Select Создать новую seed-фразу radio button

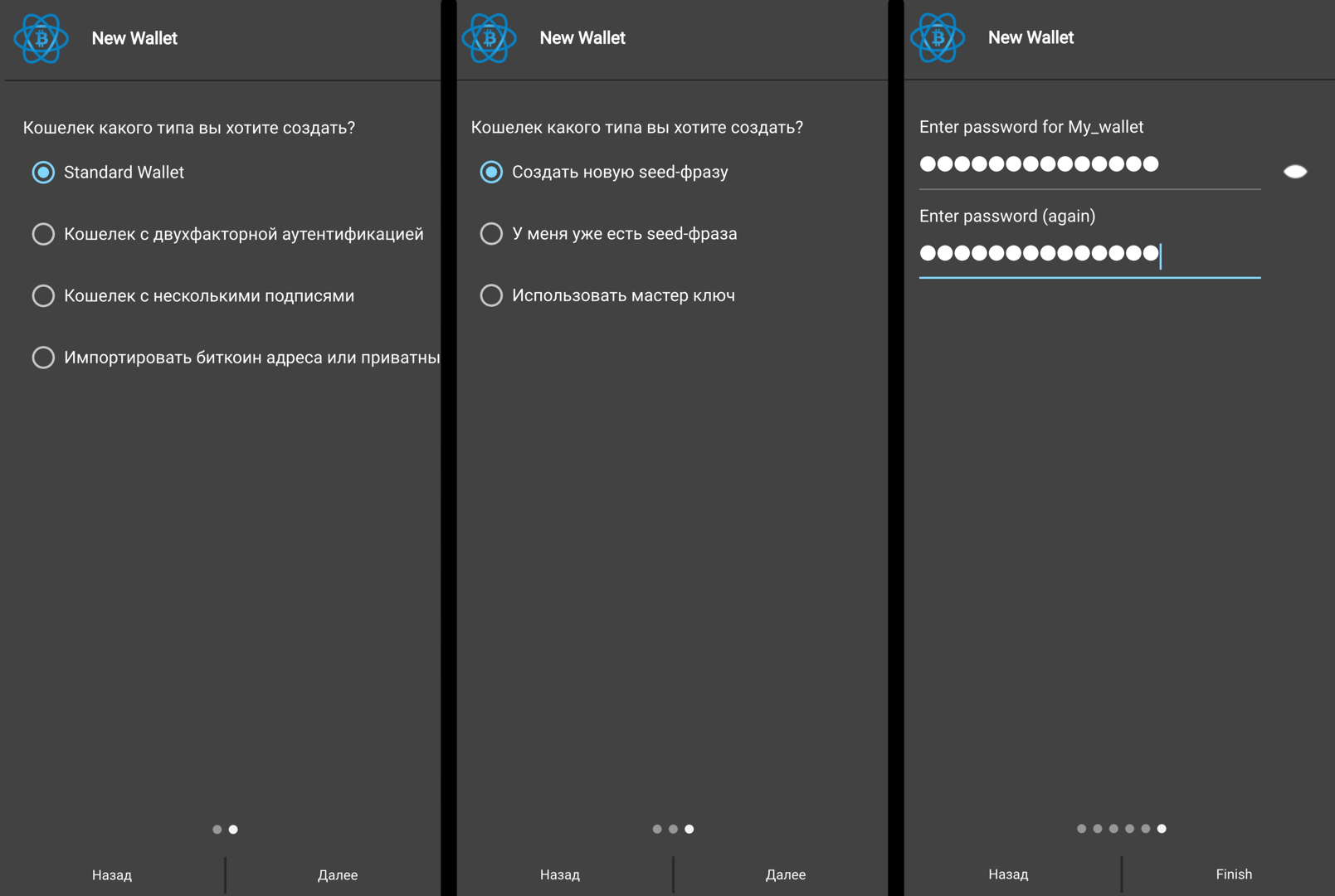click(491, 172)
